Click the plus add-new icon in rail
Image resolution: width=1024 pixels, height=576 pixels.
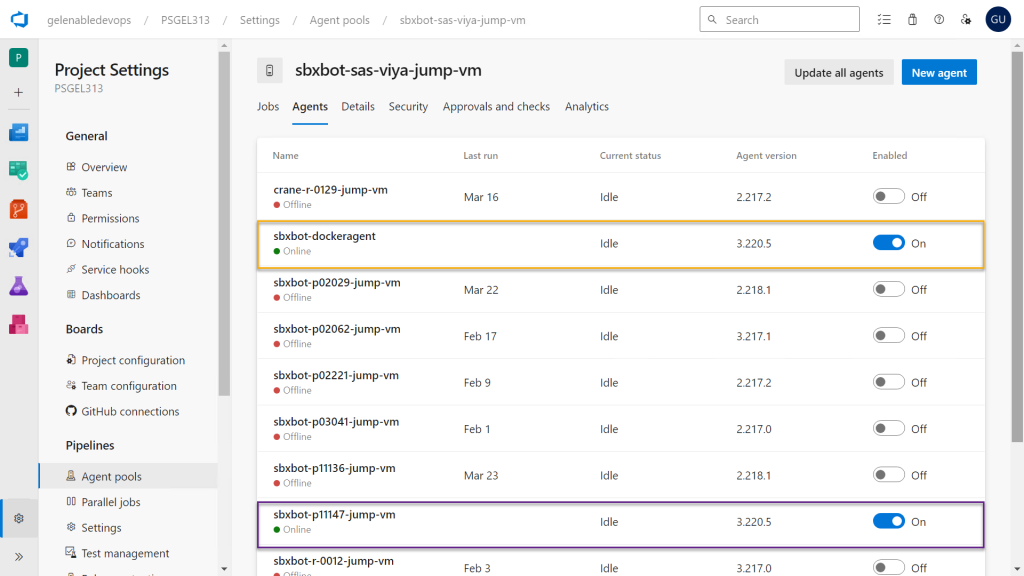tap(19, 92)
